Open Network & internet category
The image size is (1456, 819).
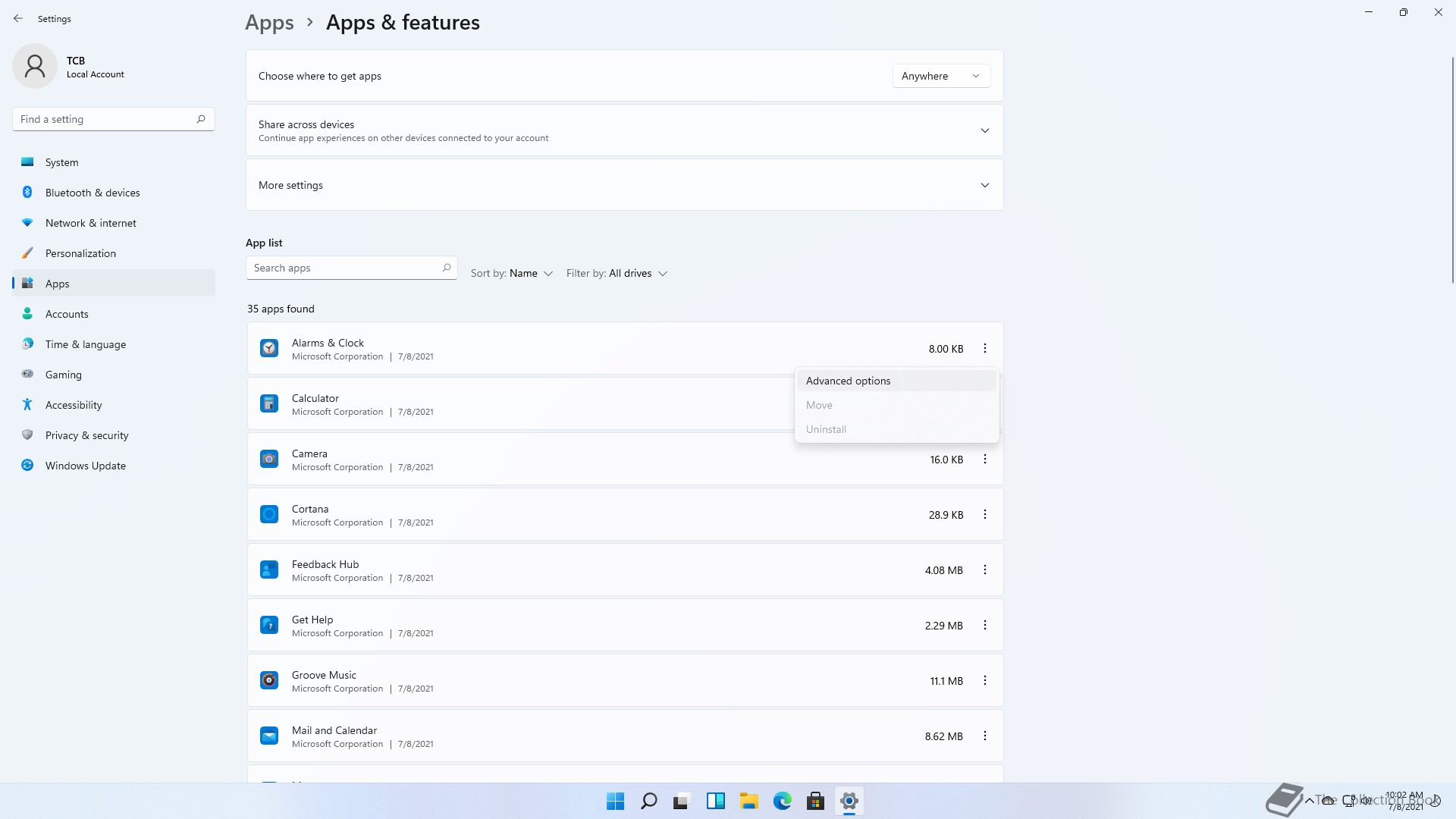114,223
